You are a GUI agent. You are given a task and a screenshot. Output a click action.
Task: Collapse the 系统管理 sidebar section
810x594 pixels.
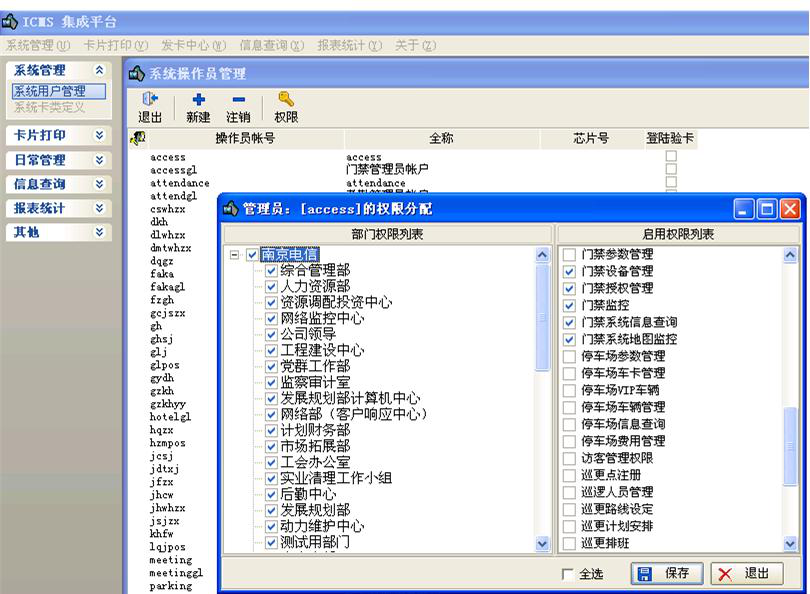tap(98, 70)
